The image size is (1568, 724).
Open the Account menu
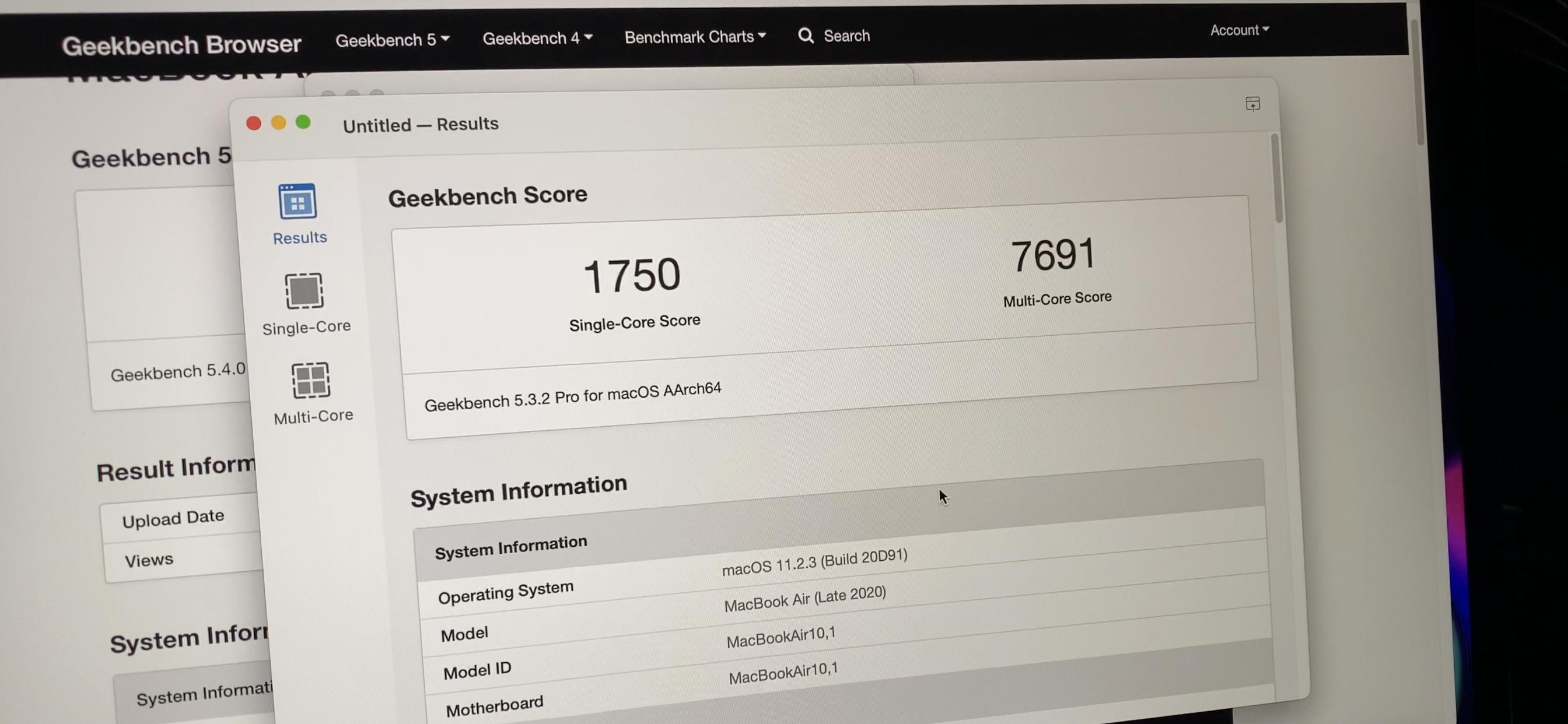(1238, 30)
